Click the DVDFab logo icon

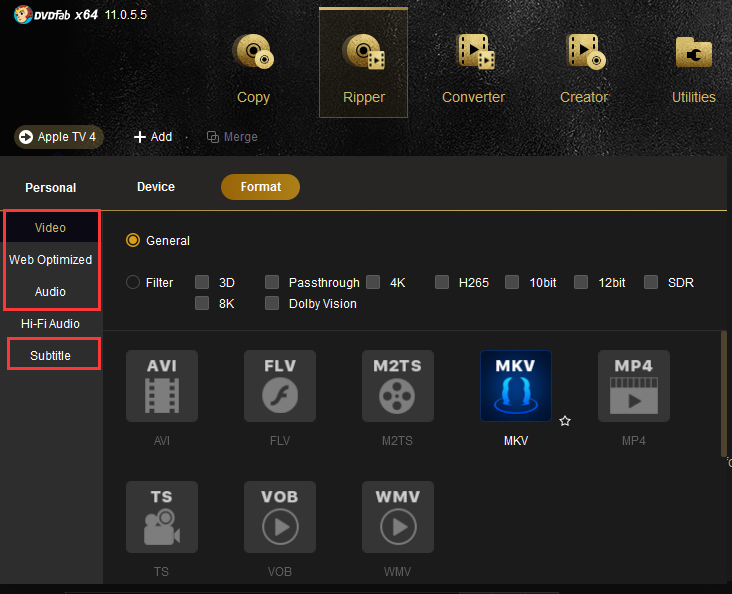click(x=22, y=14)
